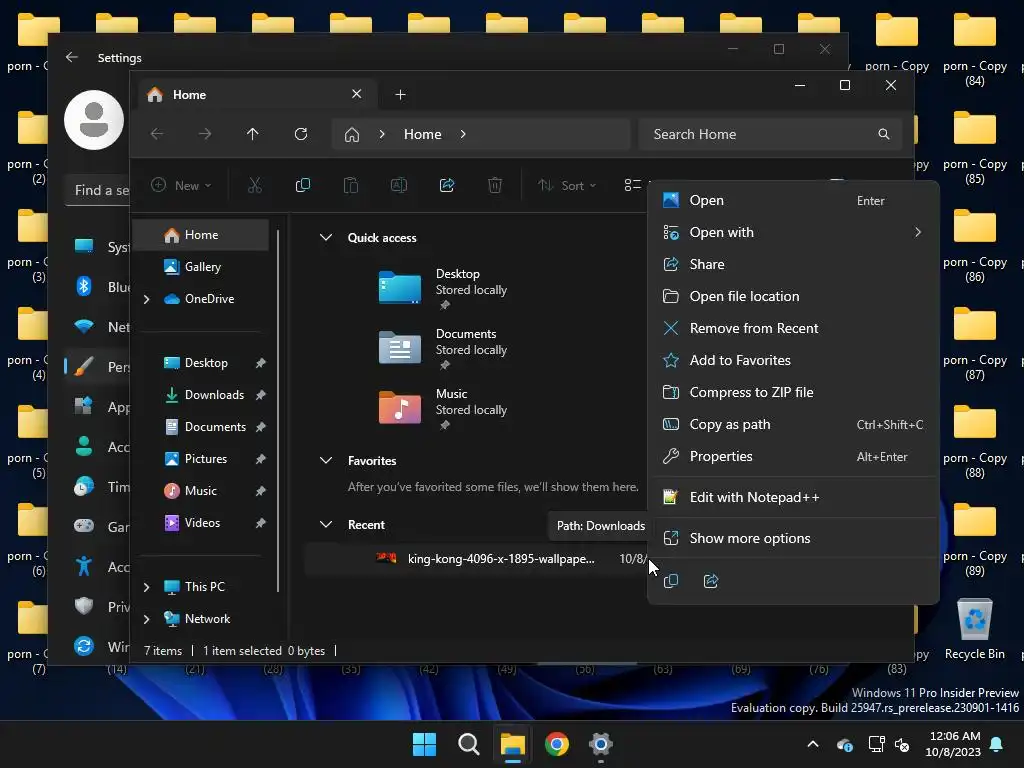Collapse the Recent section

[326, 524]
